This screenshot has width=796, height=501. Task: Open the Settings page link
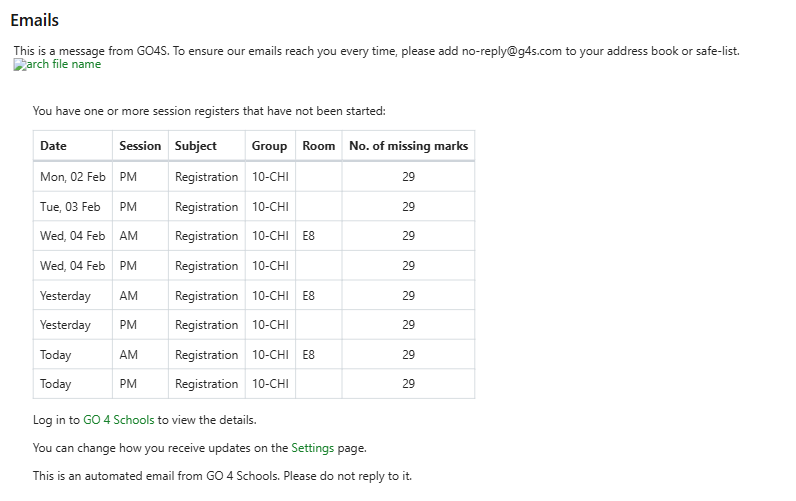[x=312, y=448]
